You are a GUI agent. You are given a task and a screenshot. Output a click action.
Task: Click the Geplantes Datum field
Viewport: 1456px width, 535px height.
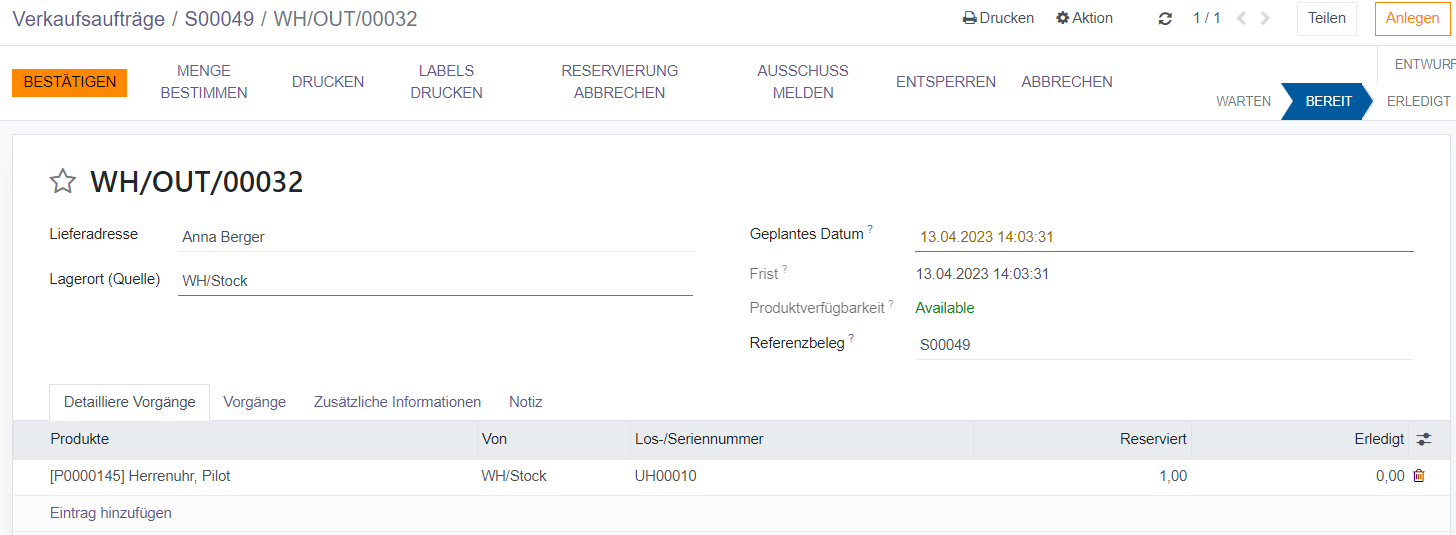(x=1163, y=237)
